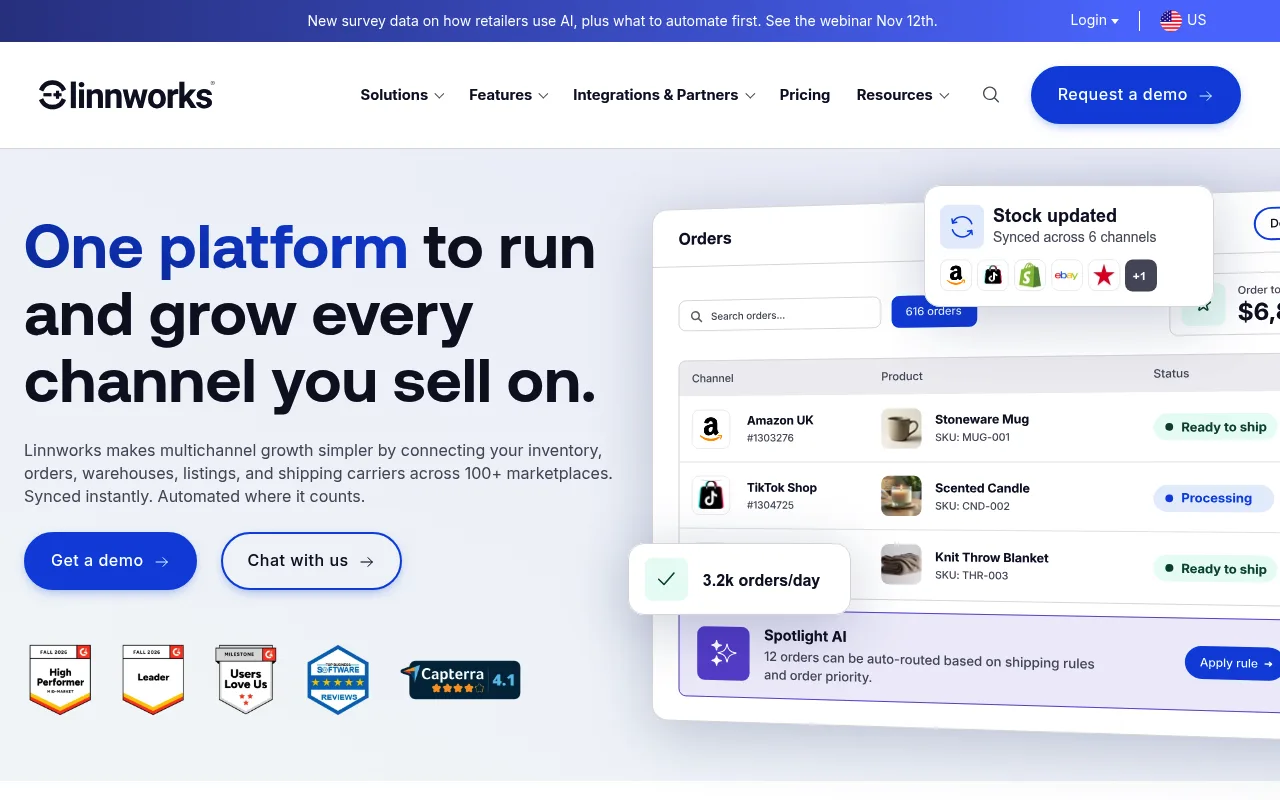Click the Amazon UK row logo icon
Image resolution: width=1280 pixels, height=800 pixels.
pos(711,429)
